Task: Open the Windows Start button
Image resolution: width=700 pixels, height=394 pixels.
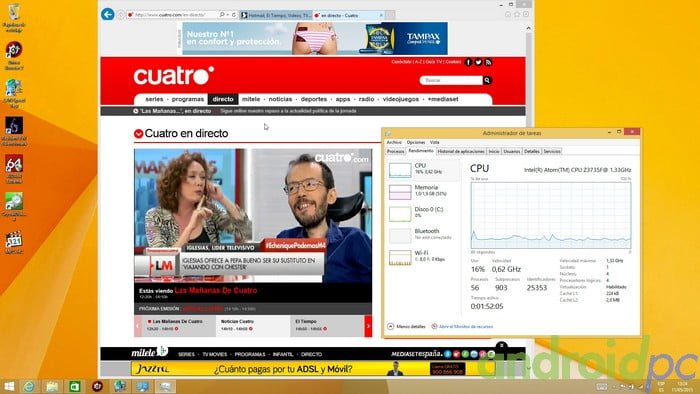Action: coord(9,386)
